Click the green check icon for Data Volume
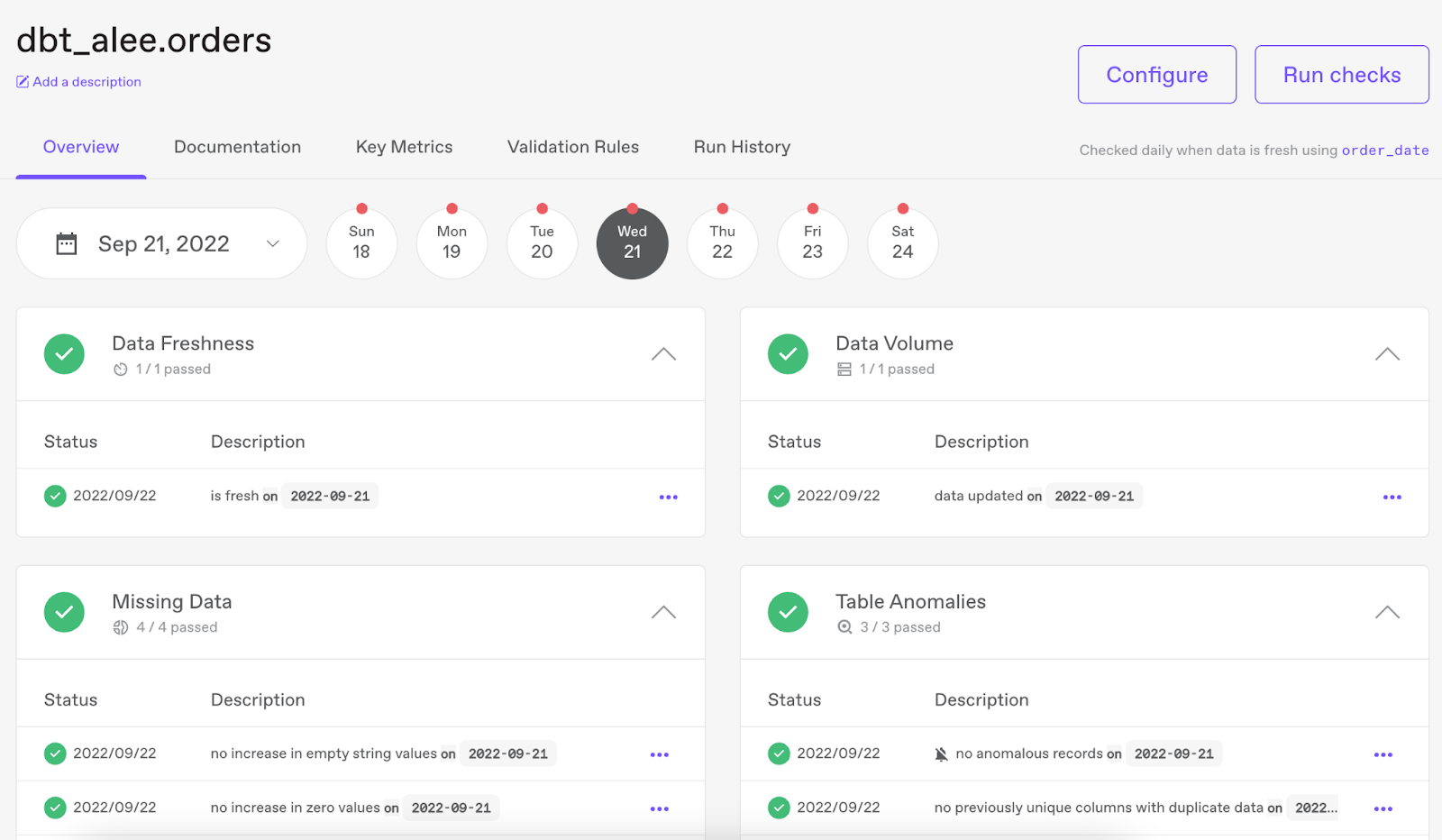This screenshot has height=840, width=1442. [x=788, y=354]
